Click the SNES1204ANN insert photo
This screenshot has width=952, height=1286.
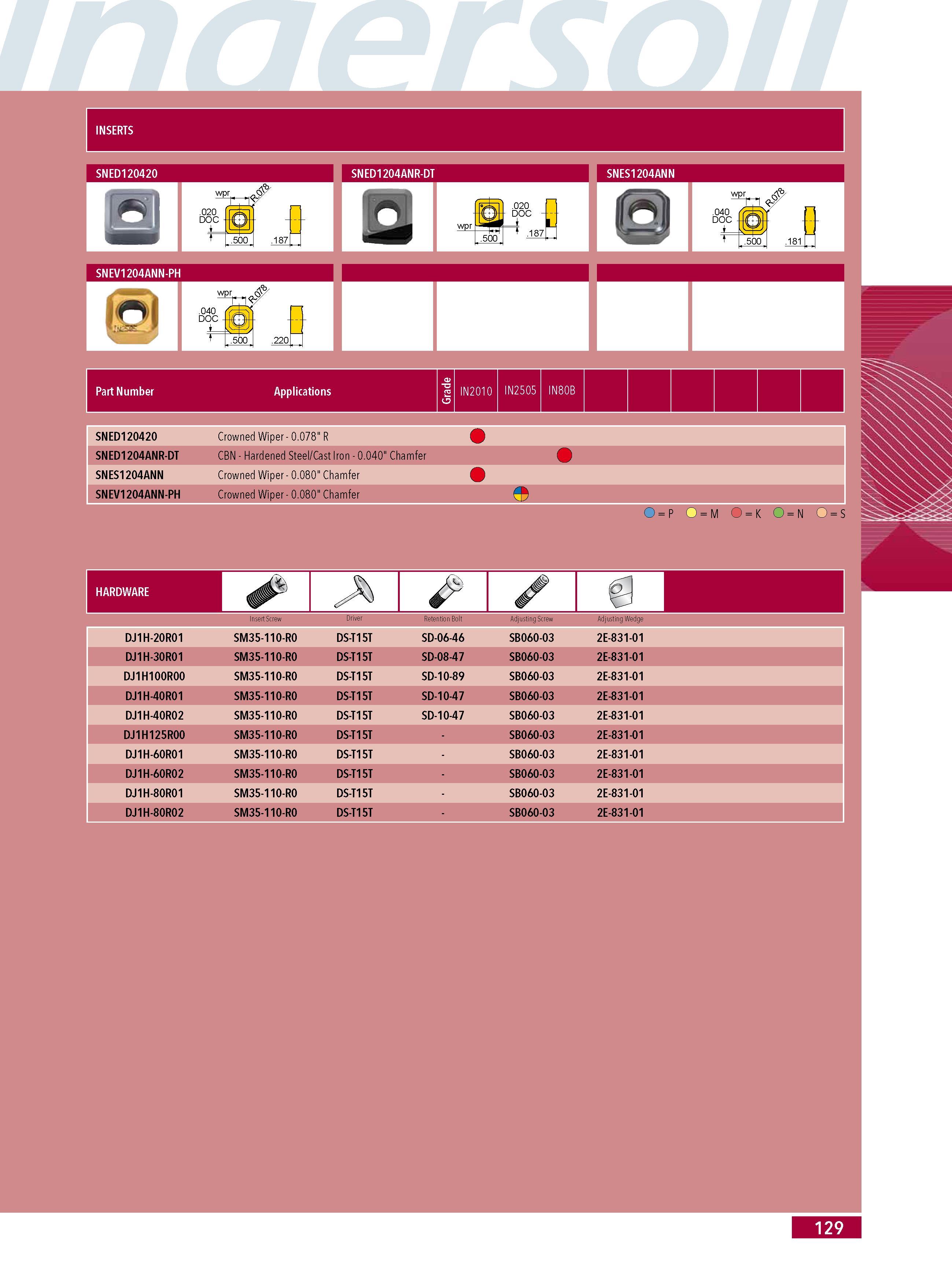point(642,217)
